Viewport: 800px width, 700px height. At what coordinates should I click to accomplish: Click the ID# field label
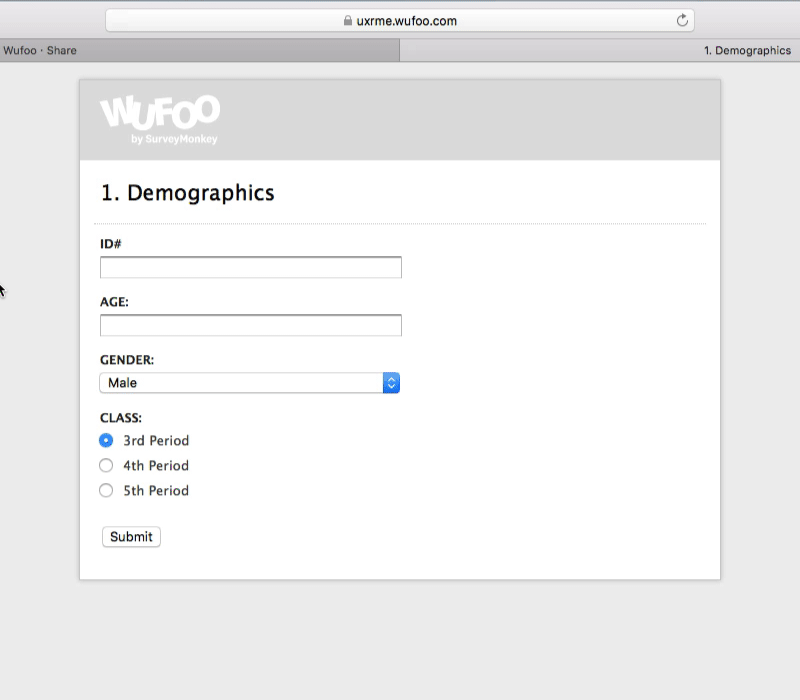[111, 244]
